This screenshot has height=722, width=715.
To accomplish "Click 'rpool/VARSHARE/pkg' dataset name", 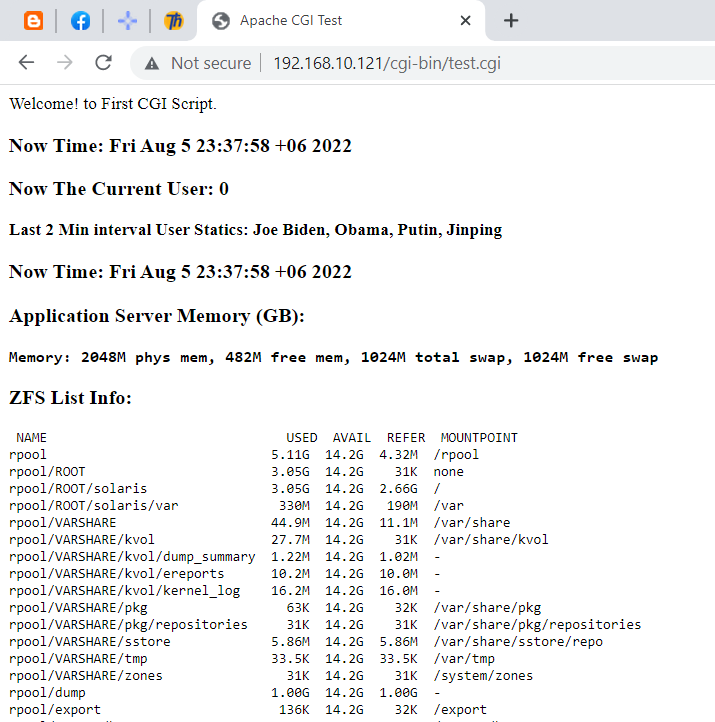I will point(78,608).
